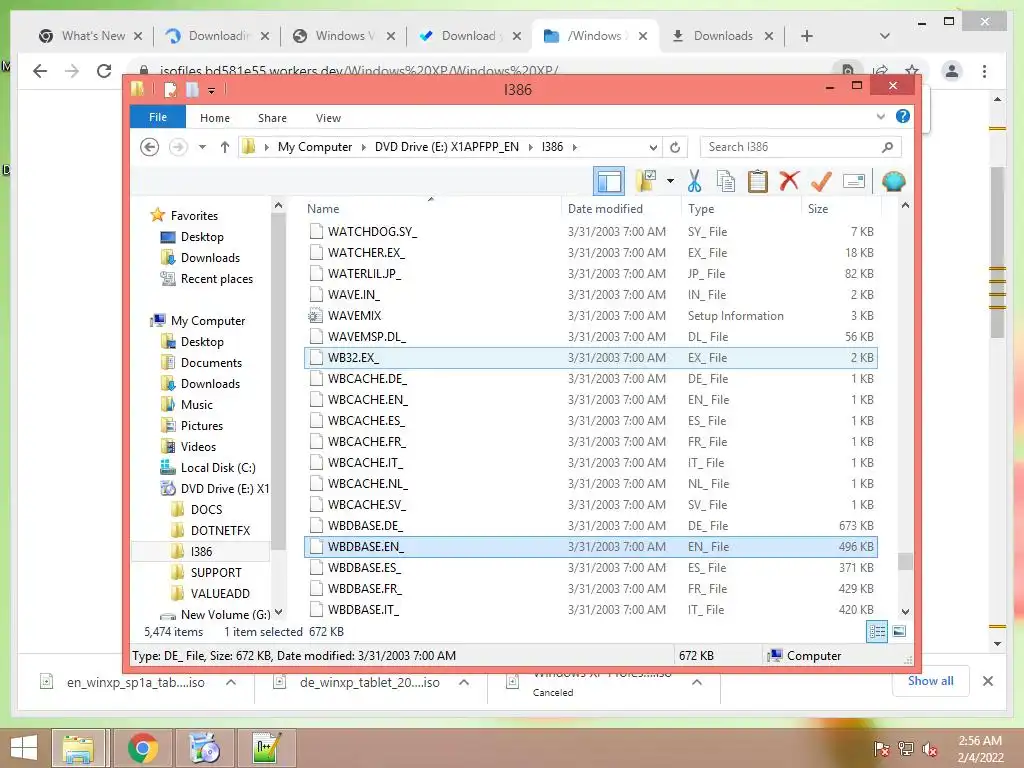Open File Explorer from the taskbar
This screenshot has width=1024, height=768.
[x=78, y=748]
